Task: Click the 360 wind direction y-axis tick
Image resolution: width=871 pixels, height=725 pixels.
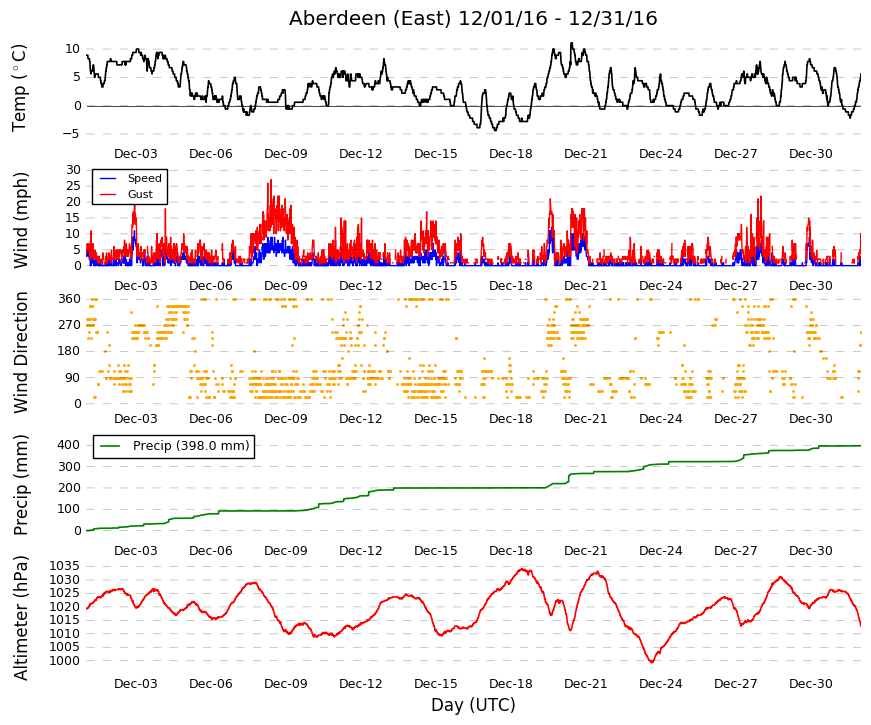Action: pos(69,299)
